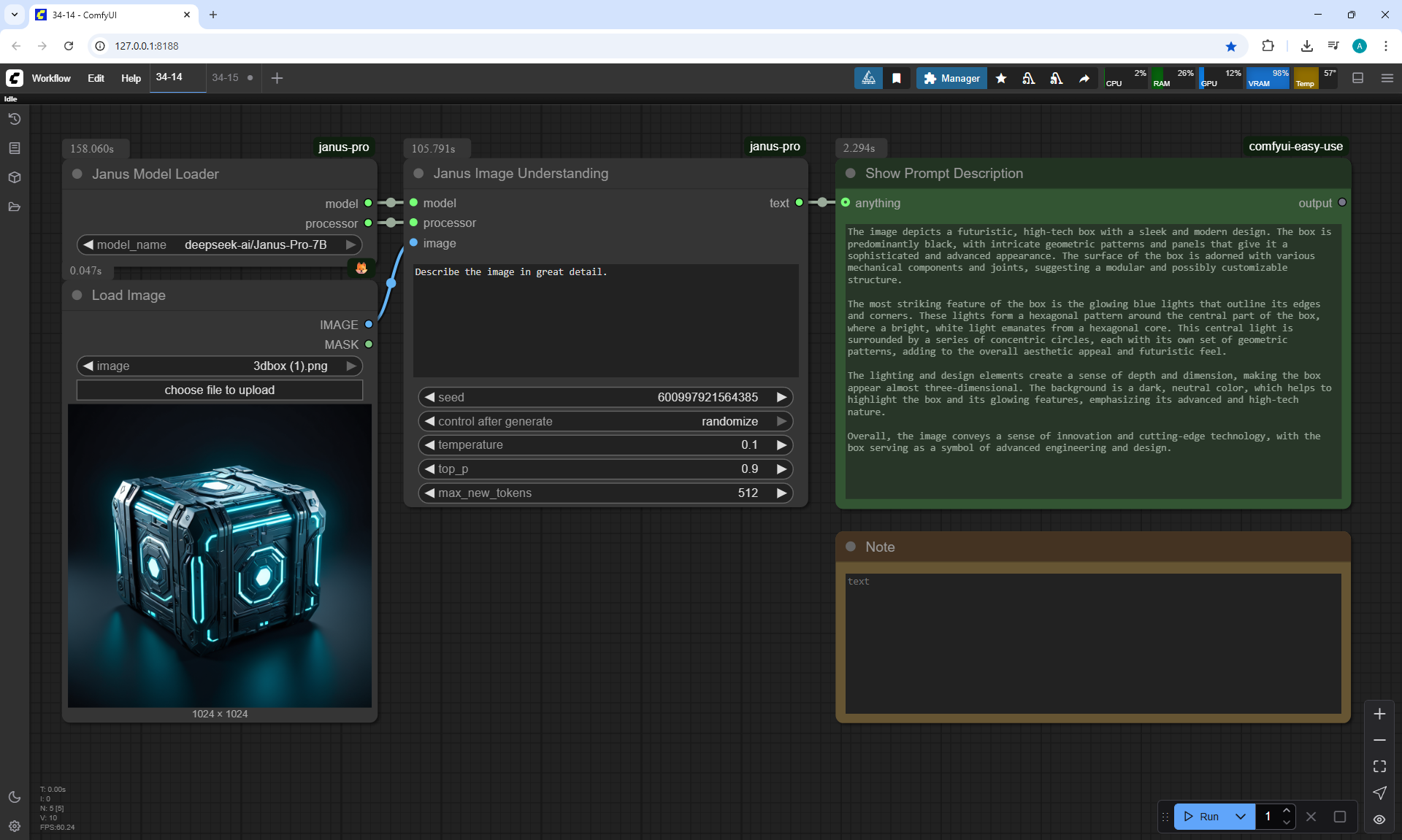
Task: Increase temperature value with right arrow
Action: (781, 445)
